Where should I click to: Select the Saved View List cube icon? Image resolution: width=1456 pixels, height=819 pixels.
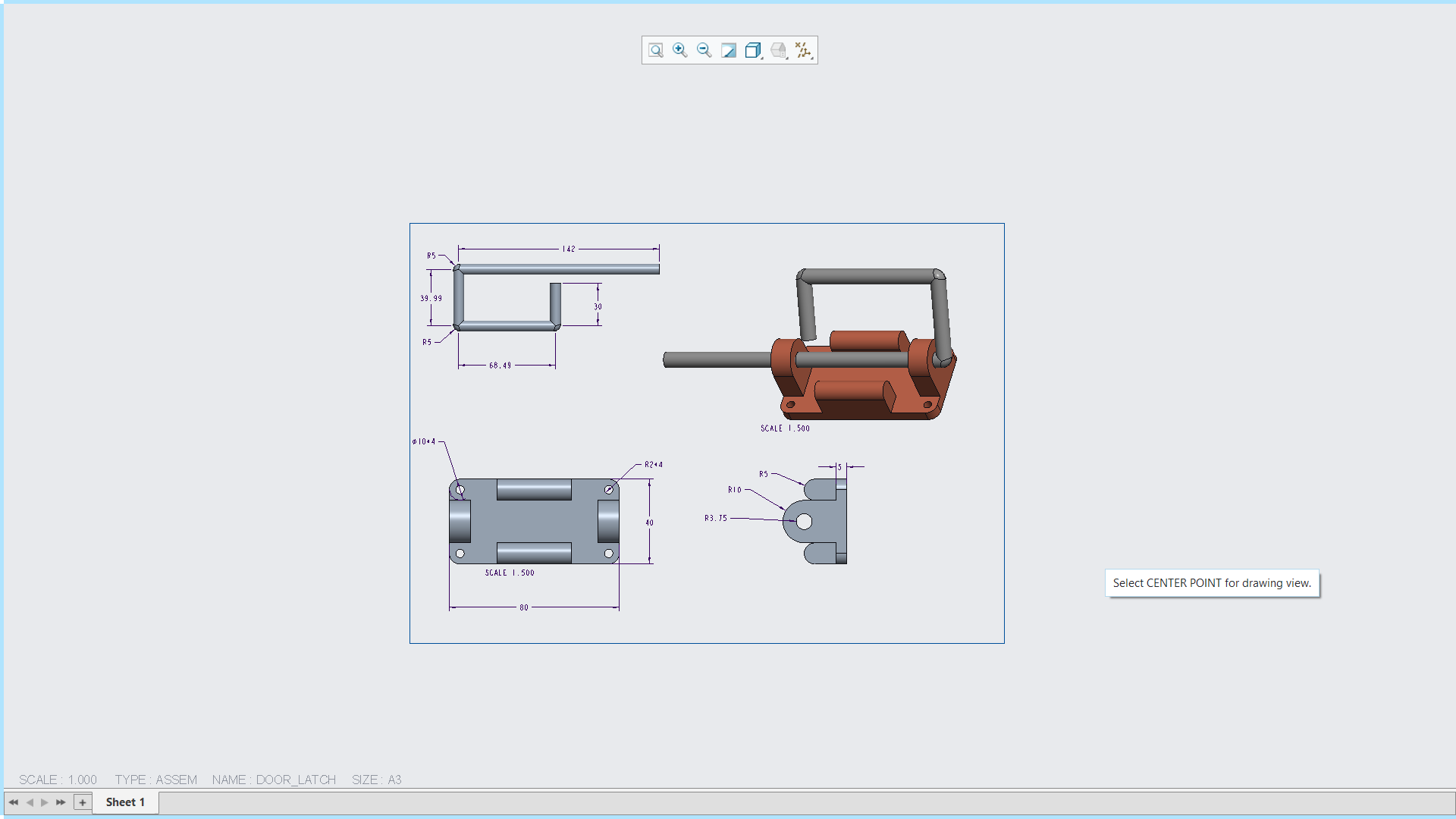(x=752, y=50)
